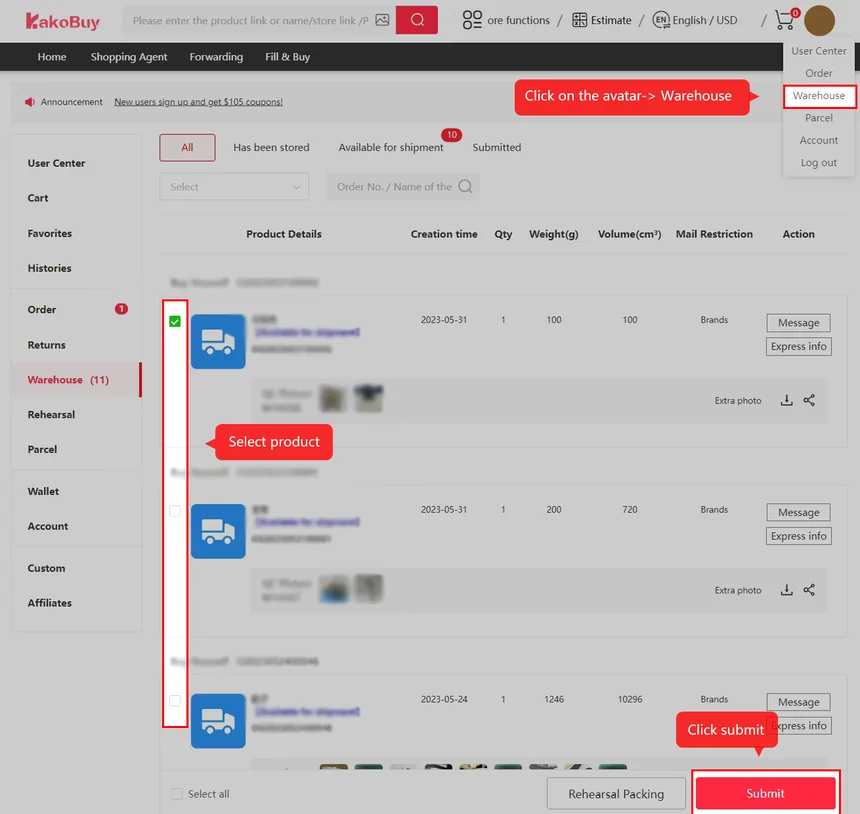Choose Log out in avatar menu
This screenshot has width=860, height=814.
[x=819, y=163]
